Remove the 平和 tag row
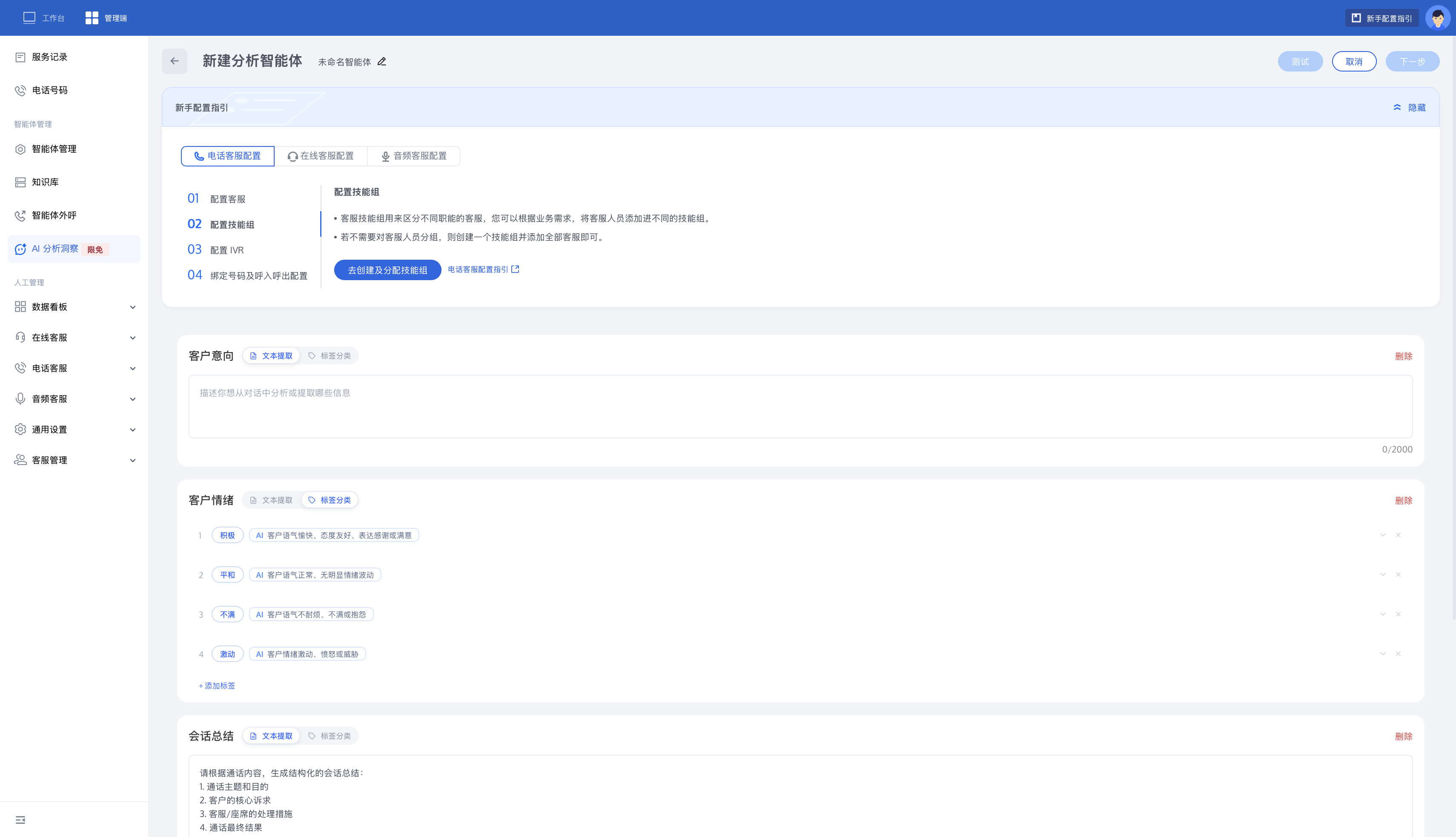 pyautogui.click(x=1399, y=575)
